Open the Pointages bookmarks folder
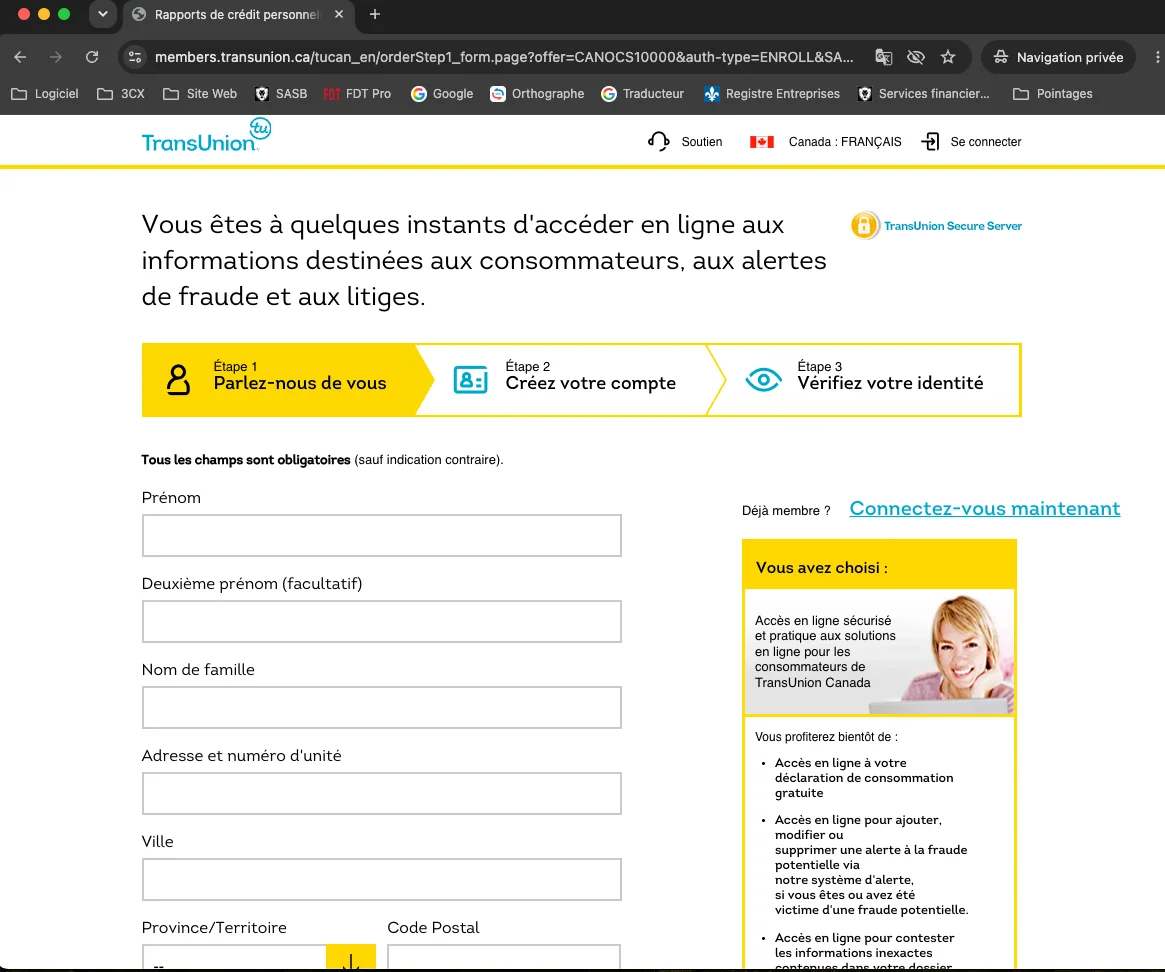The height and width of the screenshot is (972, 1165). [x=1053, y=94]
